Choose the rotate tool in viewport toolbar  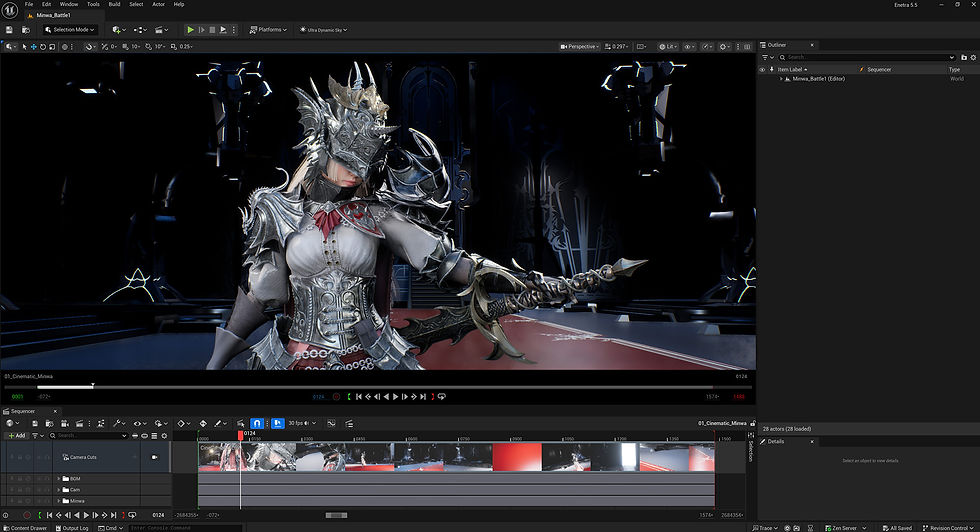pyautogui.click(x=43, y=46)
